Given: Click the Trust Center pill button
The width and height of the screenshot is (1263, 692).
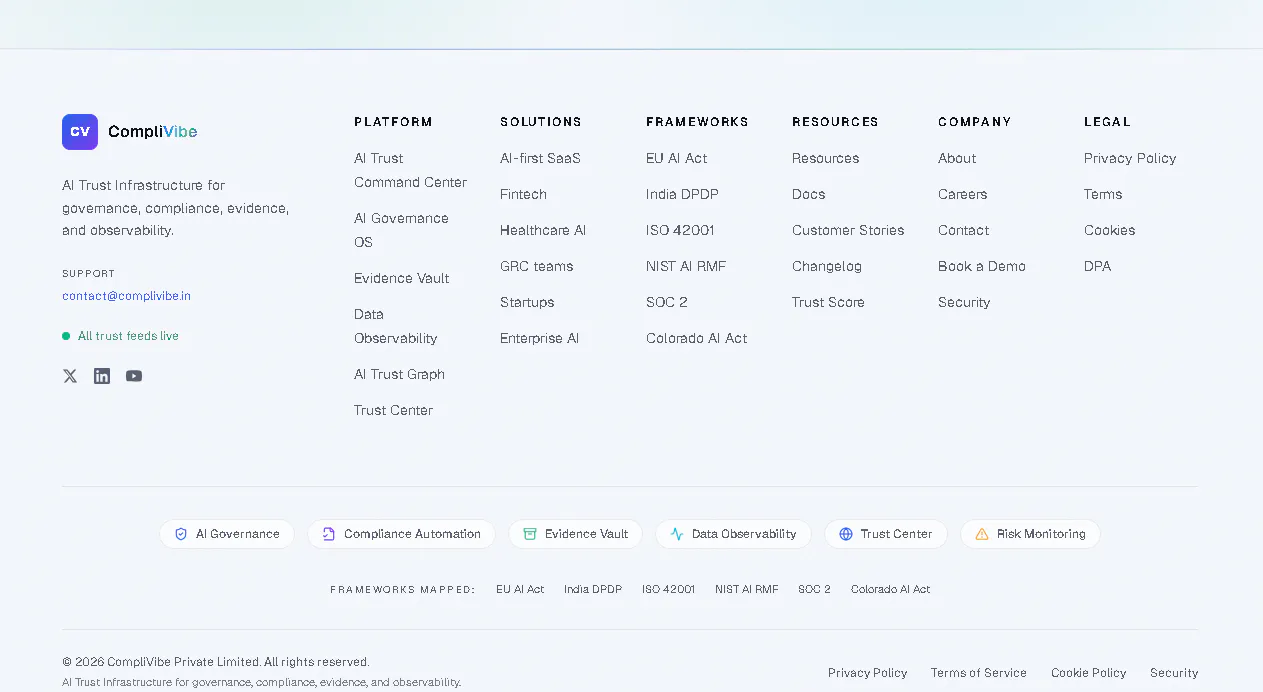Looking at the screenshot, I should tap(885, 534).
